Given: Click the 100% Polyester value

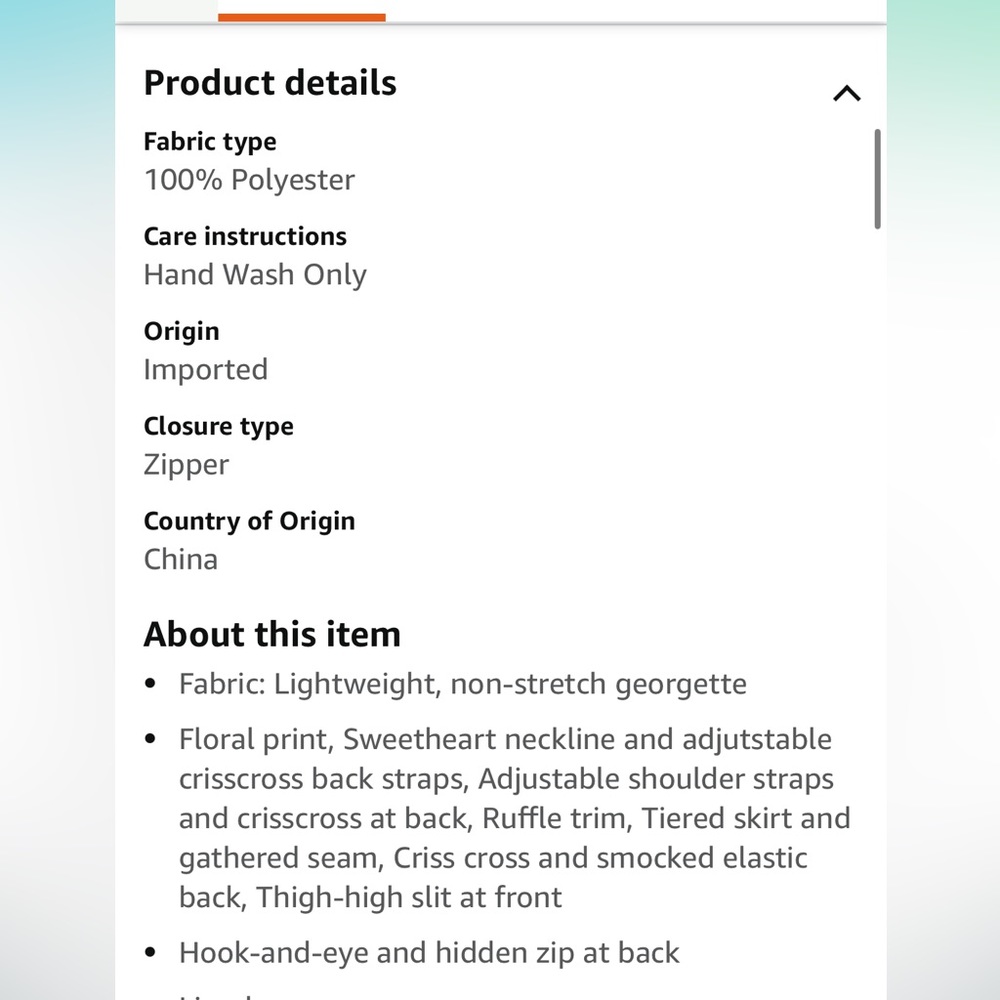Looking at the screenshot, I should pos(249,180).
